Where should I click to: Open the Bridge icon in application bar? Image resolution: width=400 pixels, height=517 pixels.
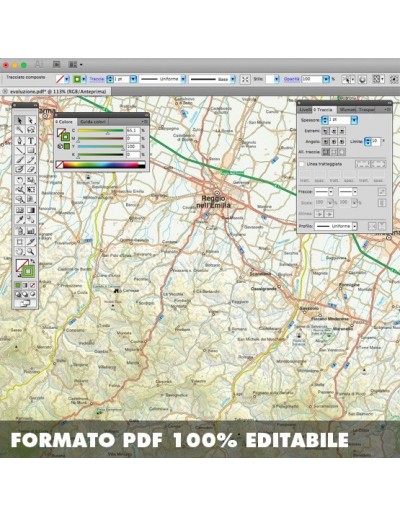click(x=56, y=64)
